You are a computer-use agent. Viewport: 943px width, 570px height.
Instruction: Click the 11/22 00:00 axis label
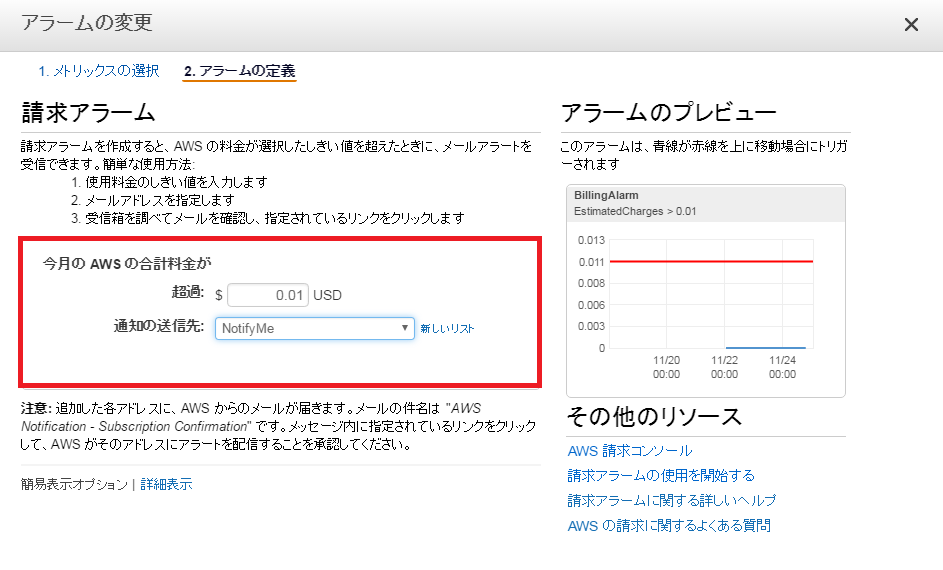[724, 367]
